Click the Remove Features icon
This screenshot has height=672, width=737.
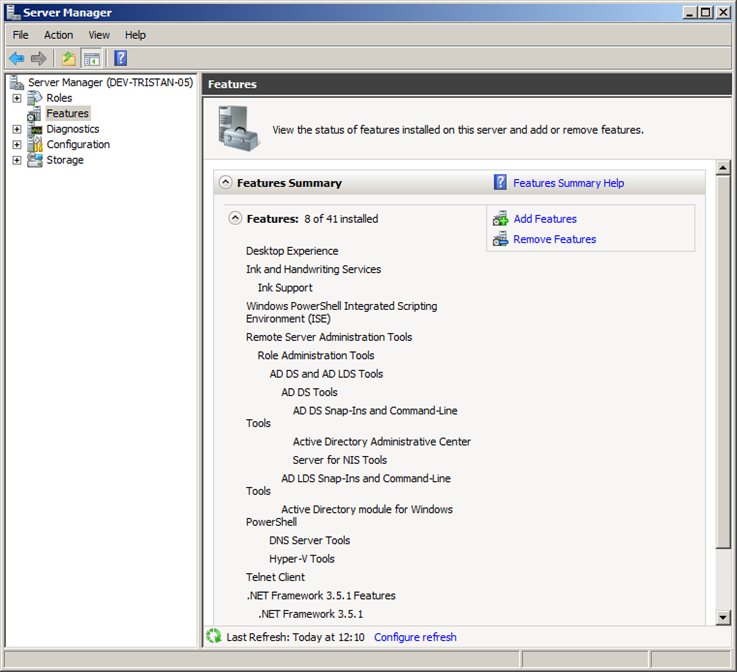click(x=501, y=239)
